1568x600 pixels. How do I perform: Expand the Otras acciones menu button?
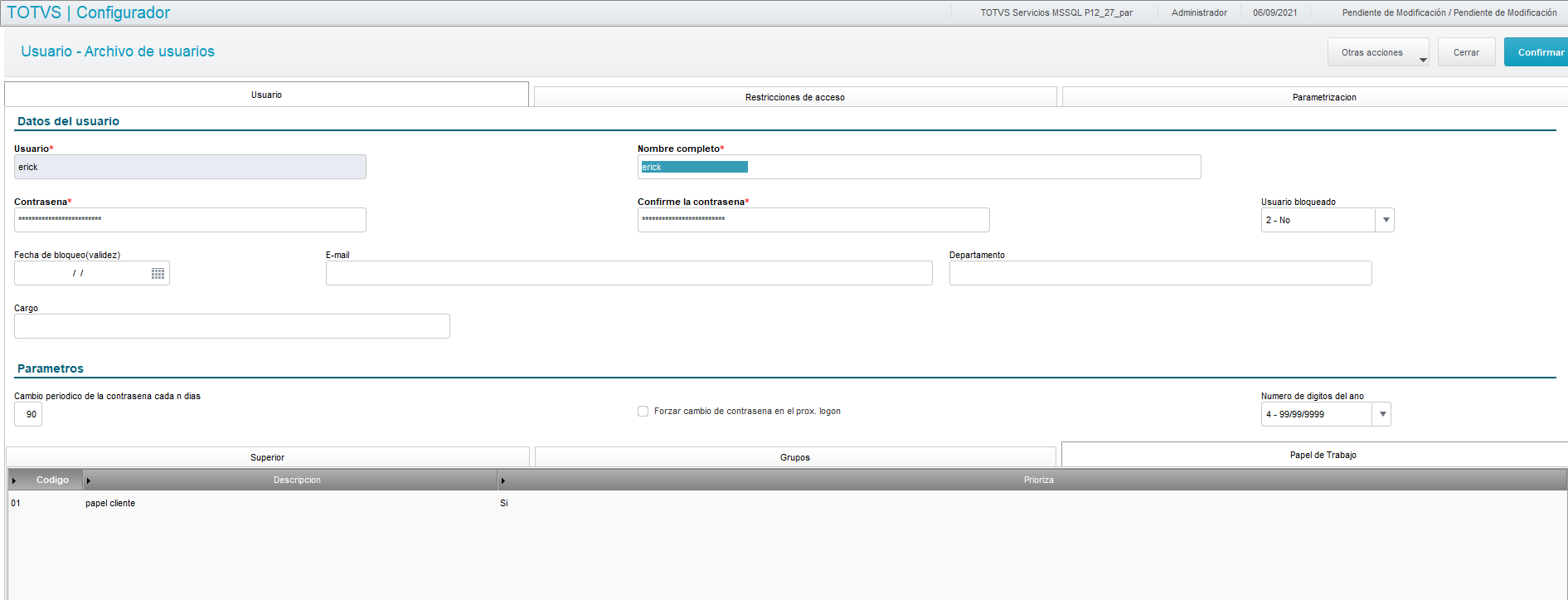pos(1378,52)
